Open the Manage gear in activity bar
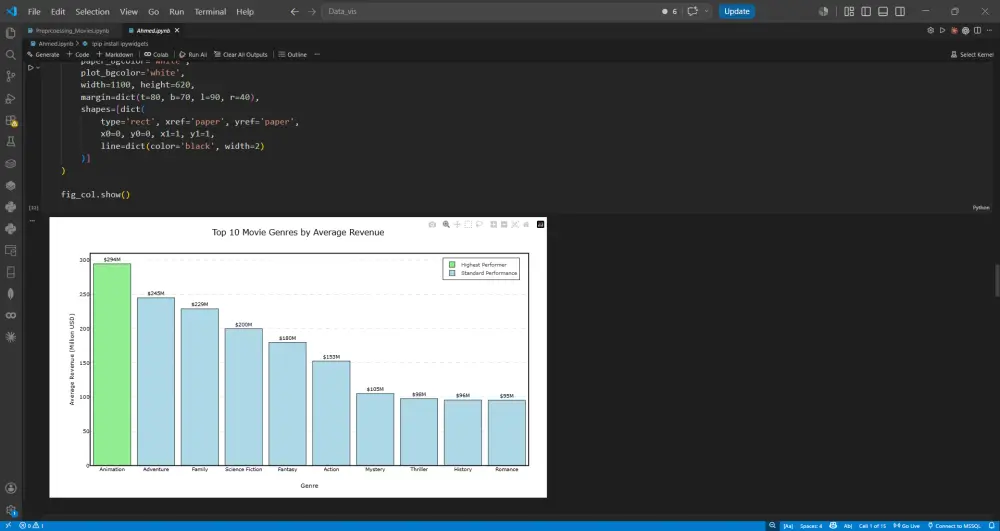Image resolution: width=1000 pixels, height=531 pixels. pyautogui.click(x=10, y=510)
